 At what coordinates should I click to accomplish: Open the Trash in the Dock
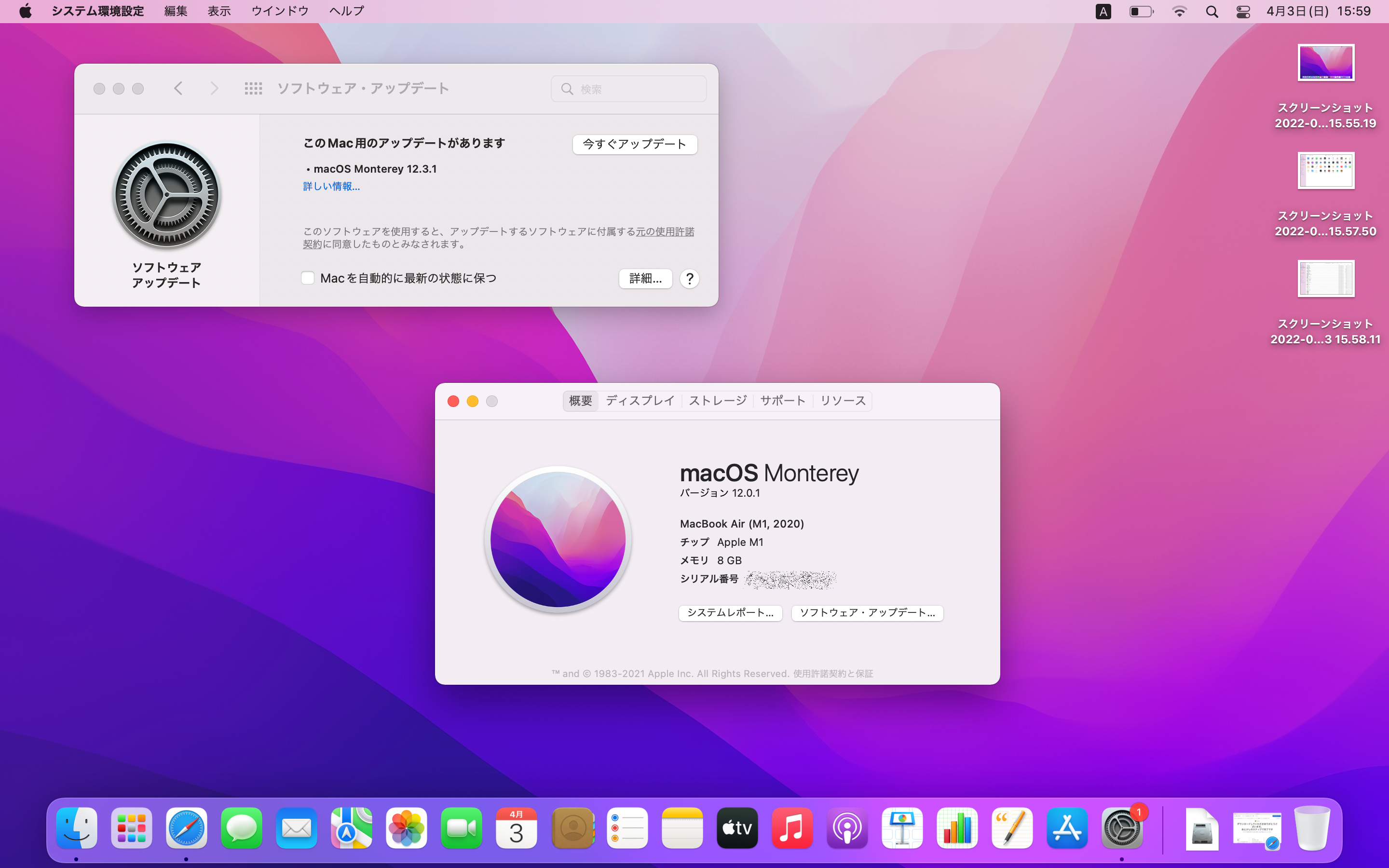click(x=1312, y=828)
